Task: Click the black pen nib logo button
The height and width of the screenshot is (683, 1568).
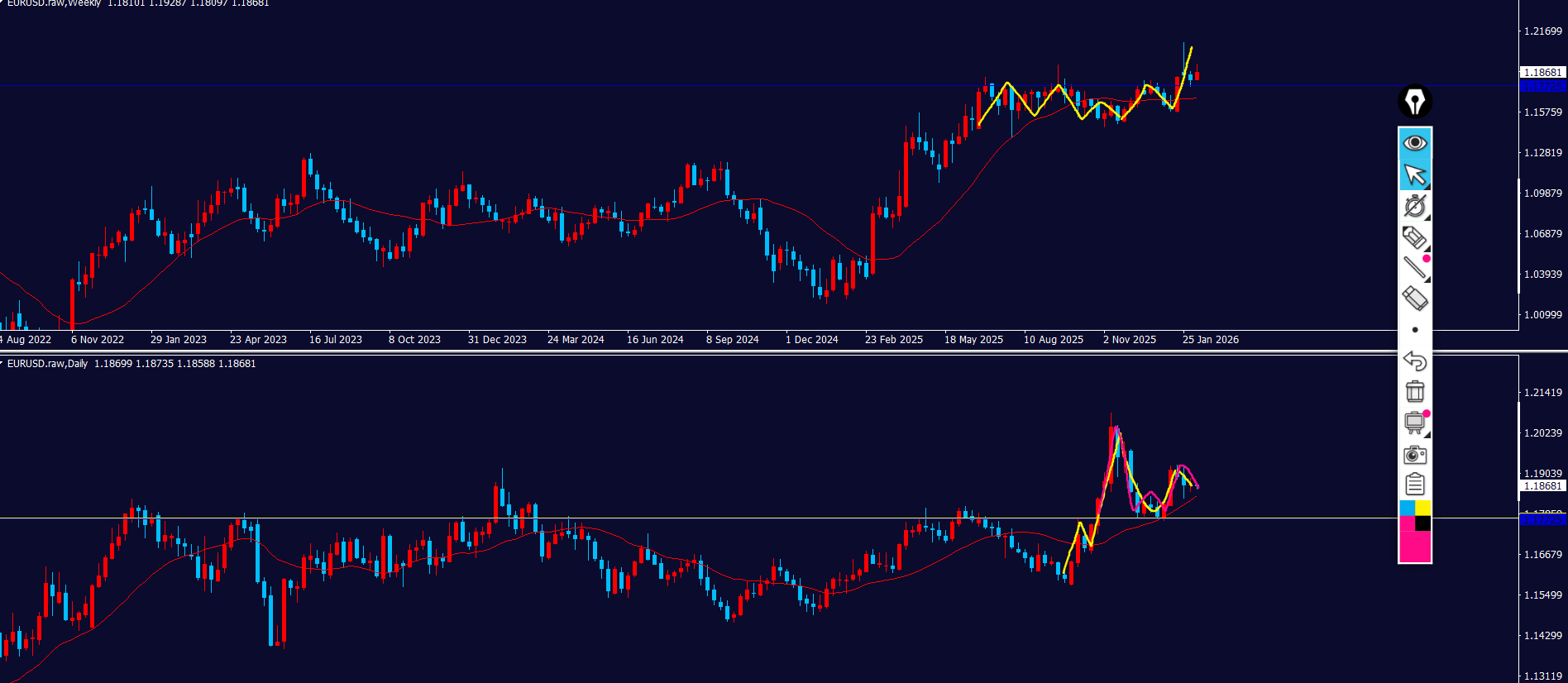Action: click(x=1414, y=102)
